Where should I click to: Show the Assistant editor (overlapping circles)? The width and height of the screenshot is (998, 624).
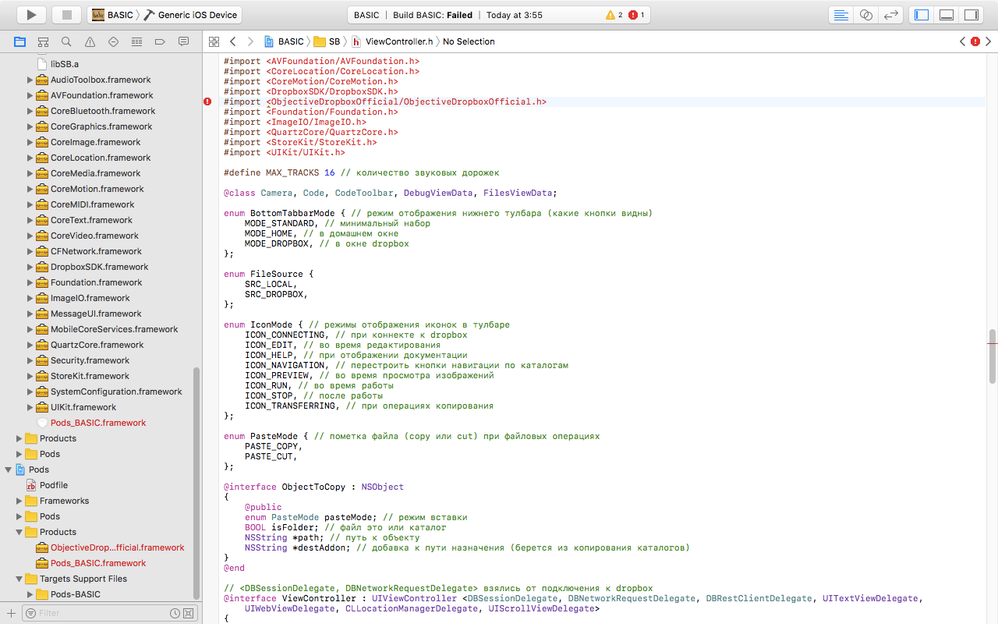click(866, 15)
